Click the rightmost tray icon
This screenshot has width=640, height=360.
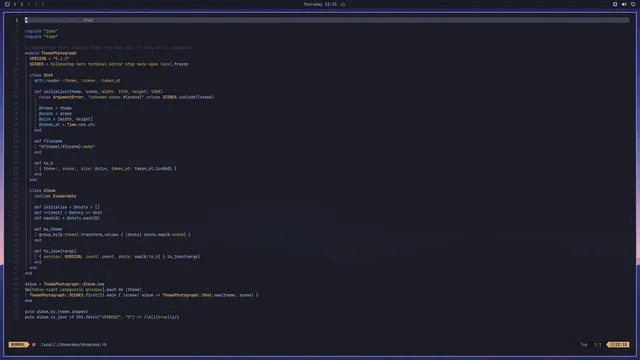tap(633, 4)
